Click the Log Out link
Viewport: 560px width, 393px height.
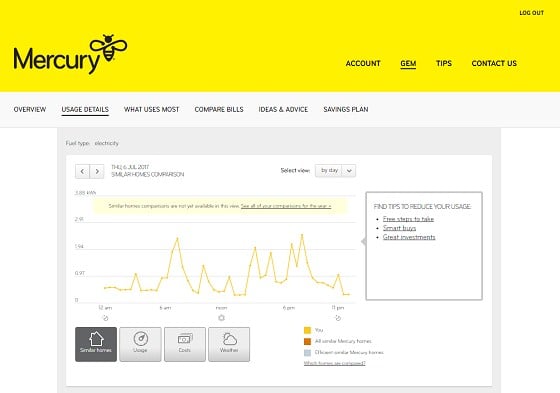[x=531, y=13]
